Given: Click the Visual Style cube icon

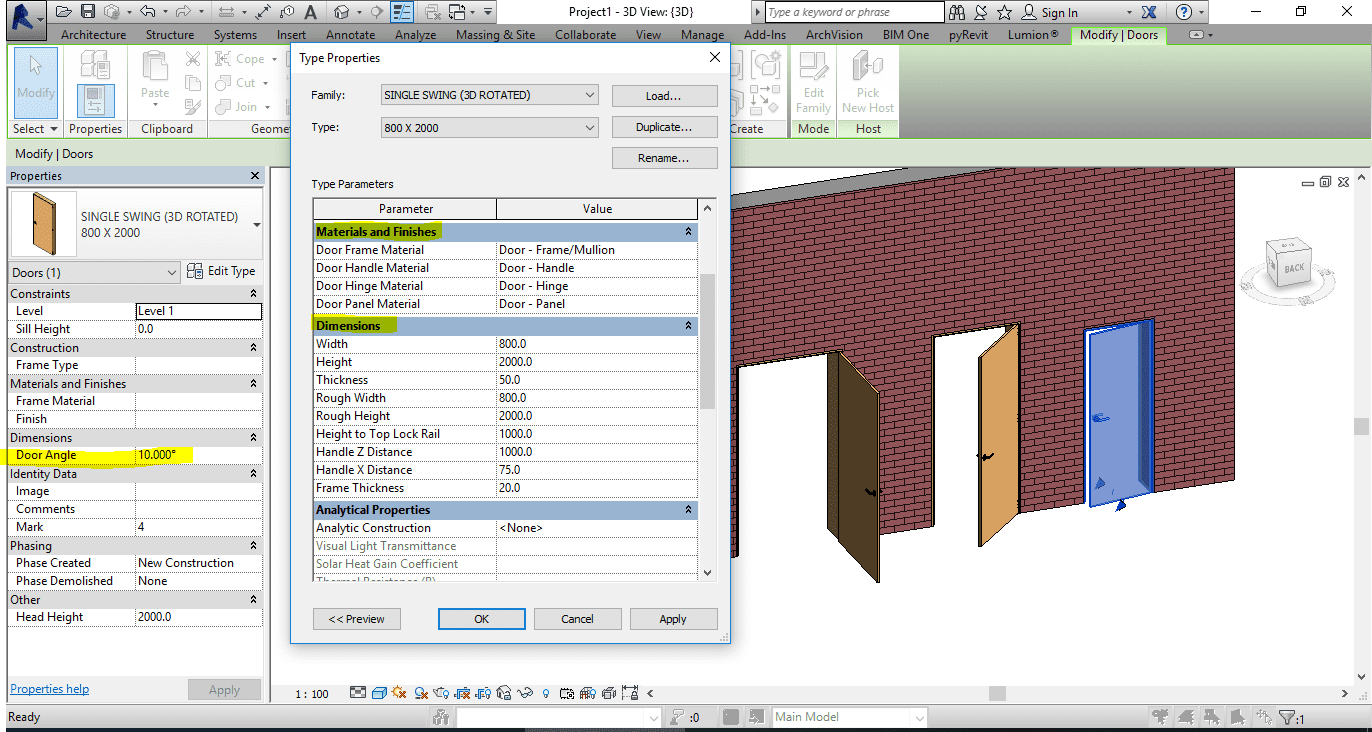Looking at the screenshot, I should pyautogui.click(x=379, y=692).
